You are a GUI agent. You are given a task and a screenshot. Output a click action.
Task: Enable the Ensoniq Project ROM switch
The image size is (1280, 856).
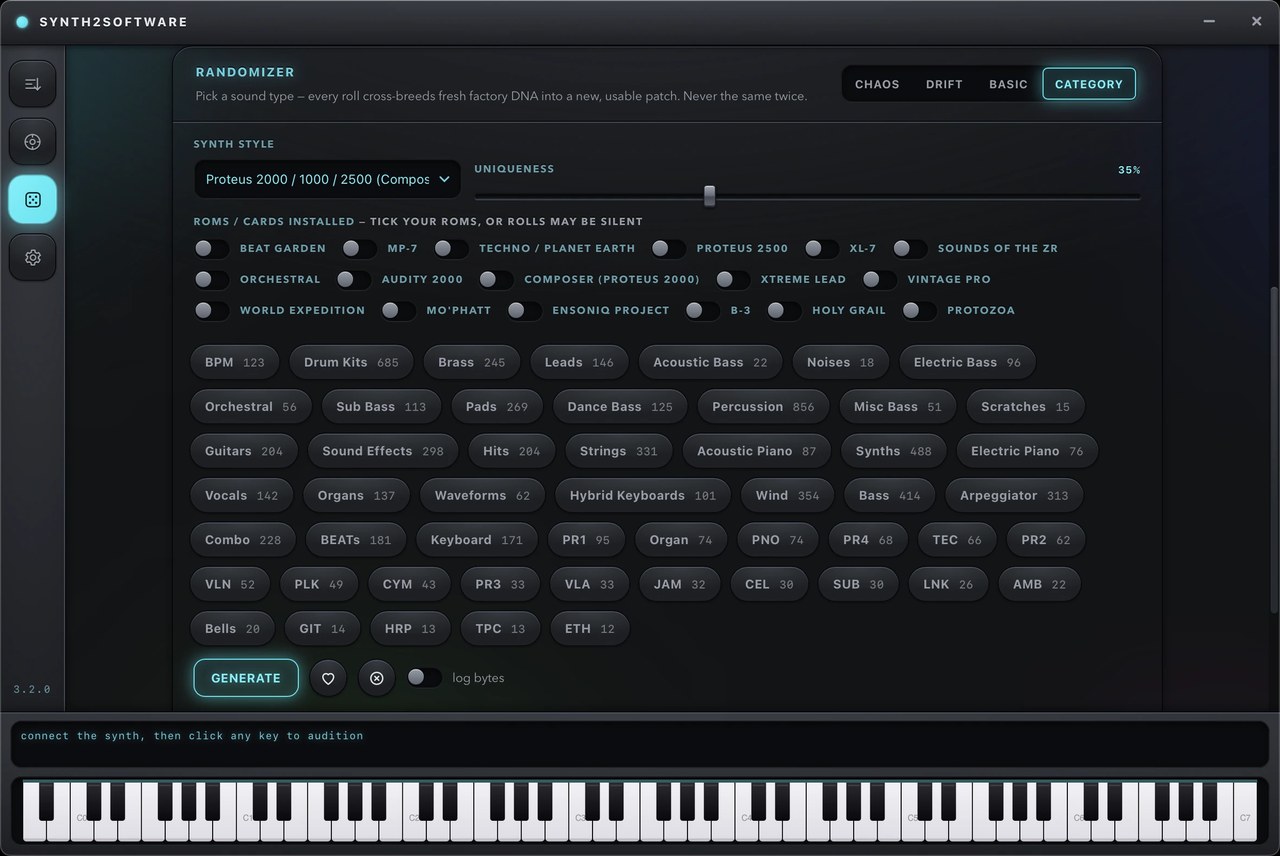point(524,310)
